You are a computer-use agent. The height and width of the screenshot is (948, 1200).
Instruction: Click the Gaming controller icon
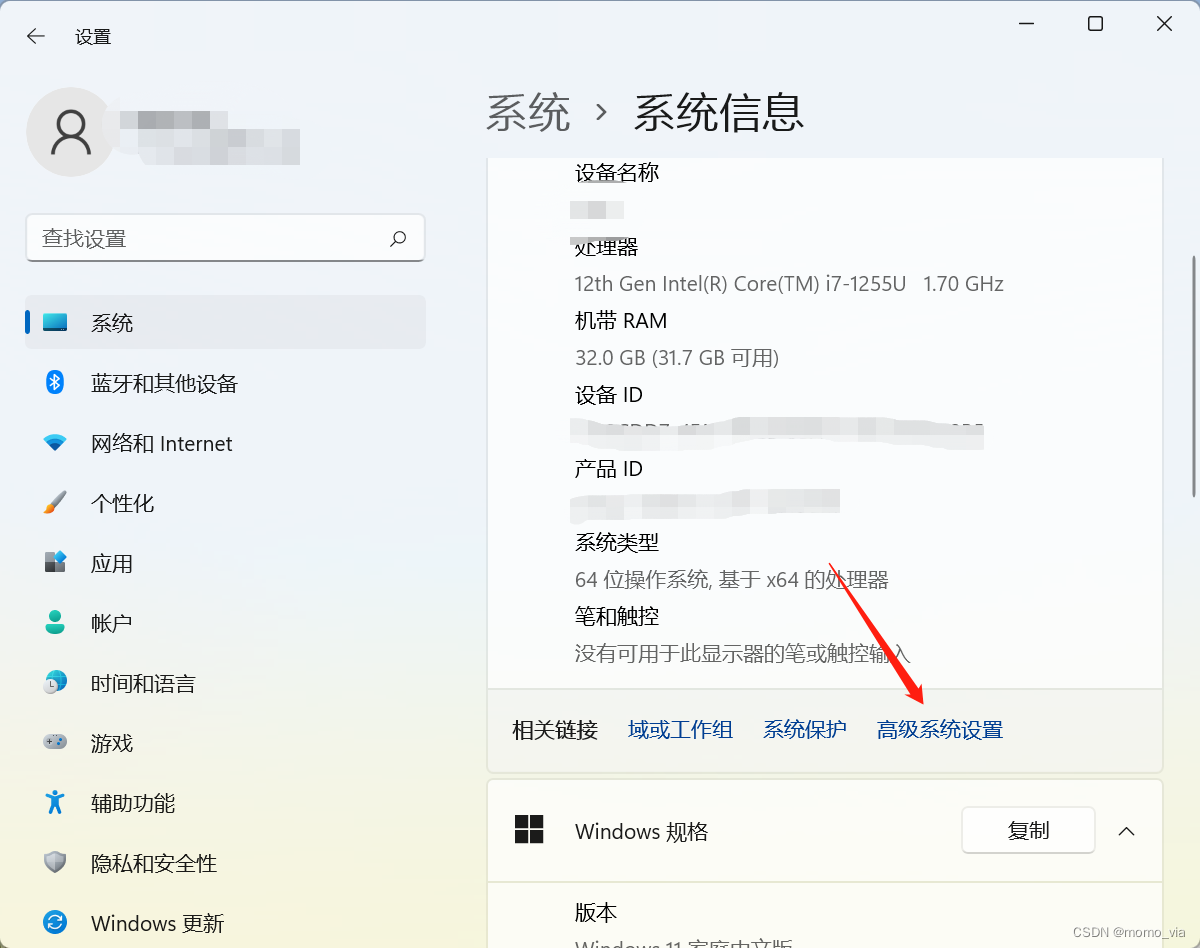point(55,742)
